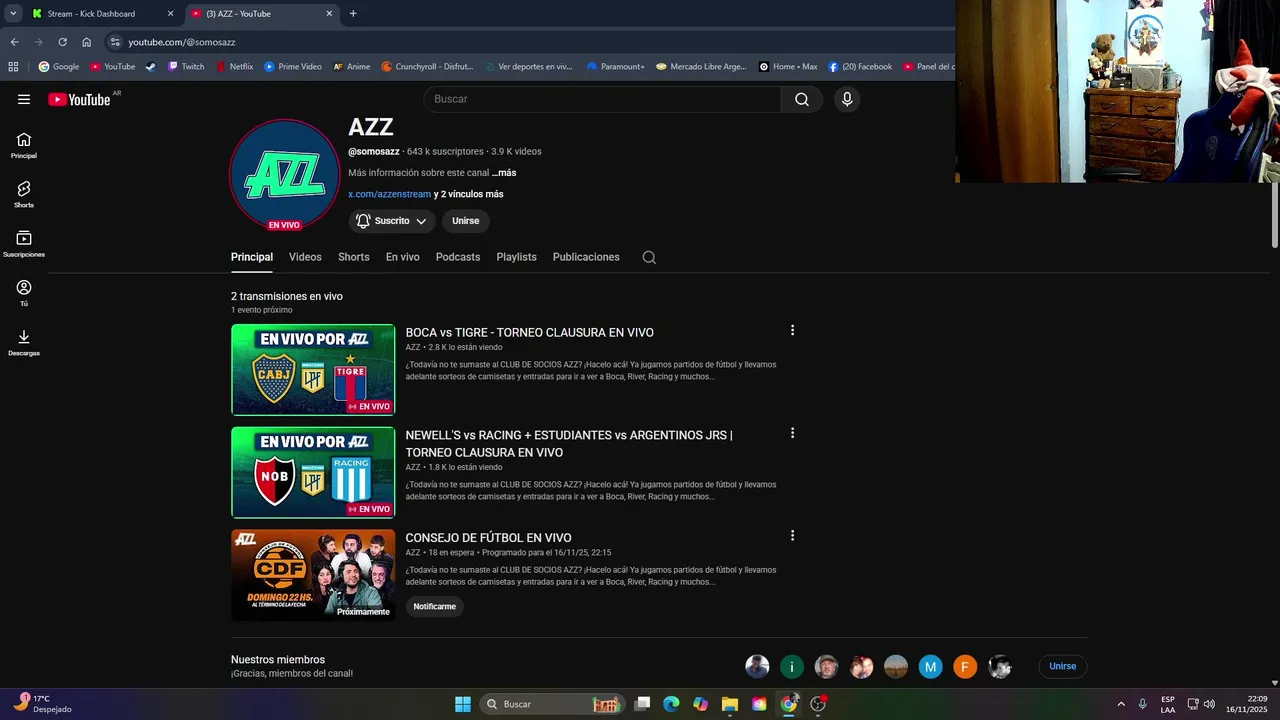
Task: Open Consejo de Fútbol CDF thumbnail
Action: click(x=313, y=575)
